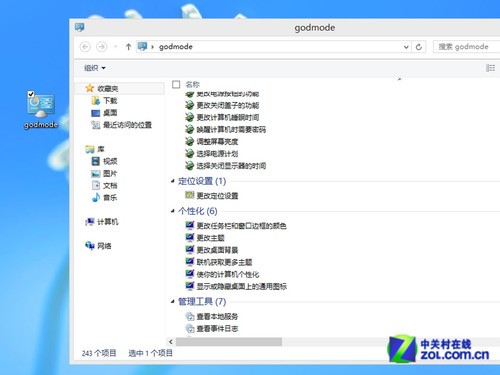
Task: Select 选择关闭显示器的时间 item
Action: pyautogui.click(x=231, y=166)
